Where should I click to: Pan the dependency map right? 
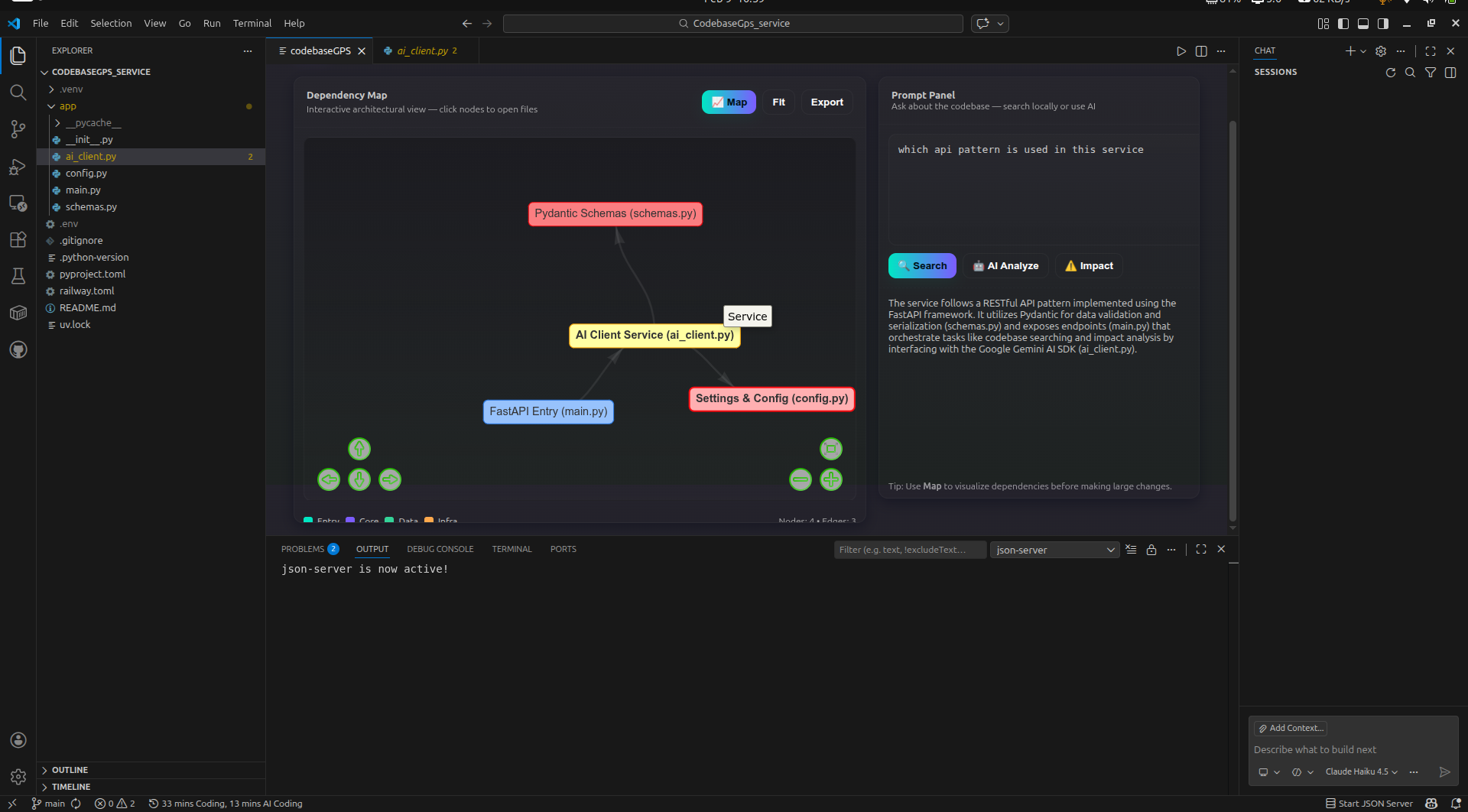[x=390, y=479]
